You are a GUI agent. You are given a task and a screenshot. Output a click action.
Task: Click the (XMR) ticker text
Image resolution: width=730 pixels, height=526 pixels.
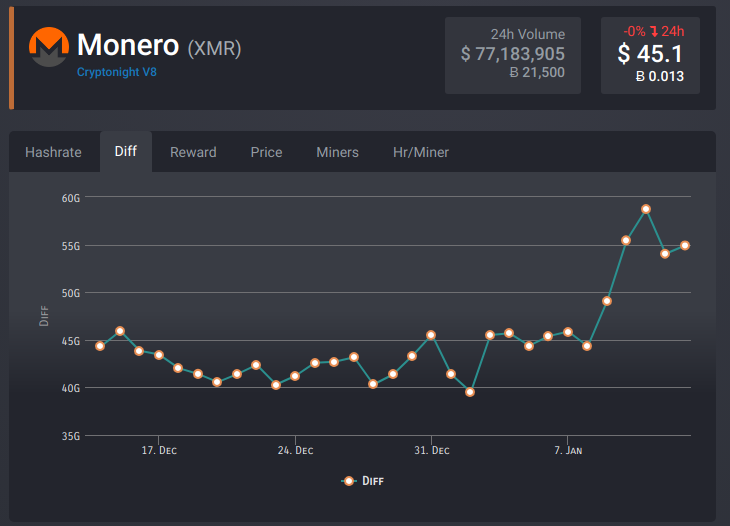pyautogui.click(x=214, y=48)
